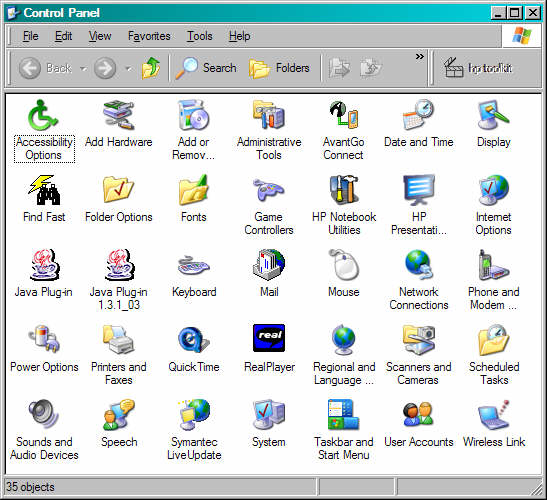Click the Java Plug-in icon without version number
The image size is (547, 500).
(44, 265)
